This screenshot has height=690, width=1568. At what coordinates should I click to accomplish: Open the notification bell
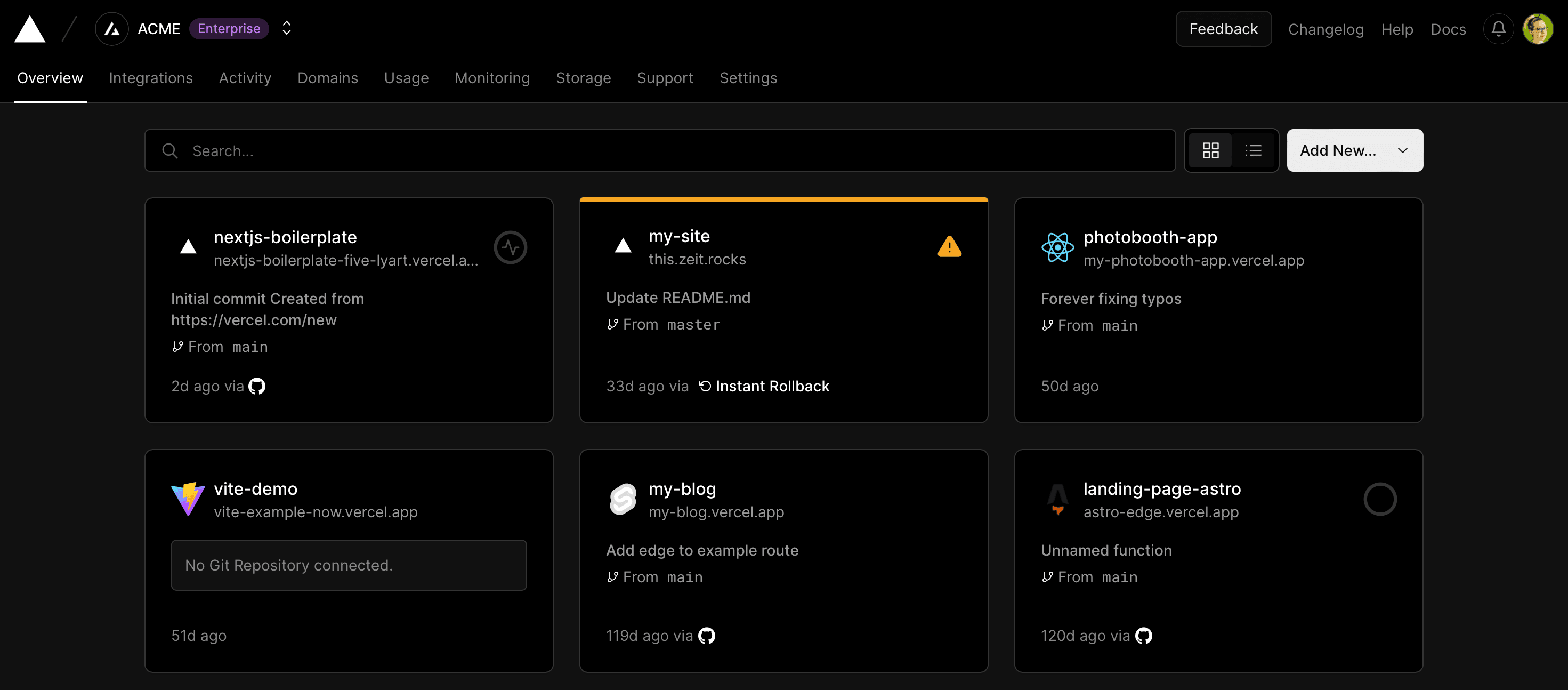coord(1498,29)
